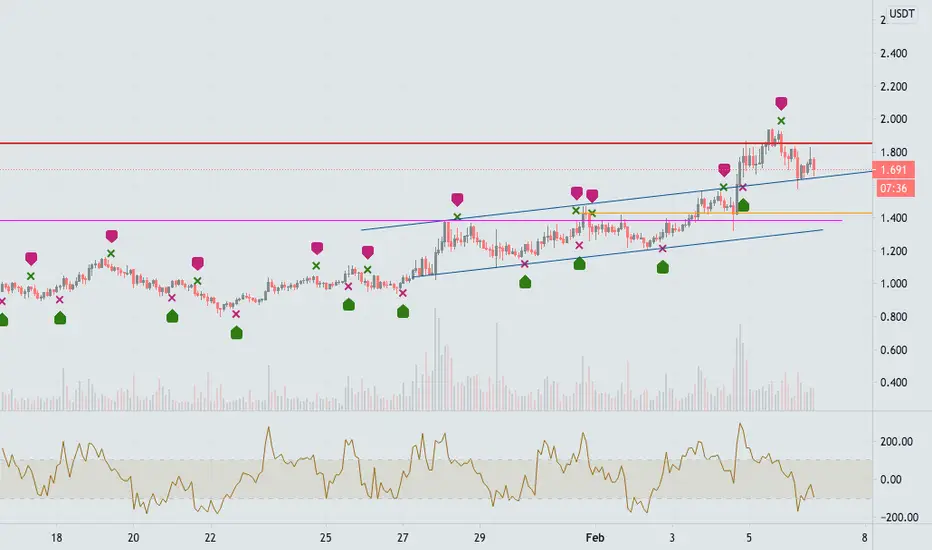932x550 pixels.
Task: Click the 8 date label on the time axis
Action: tap(864, 538)
